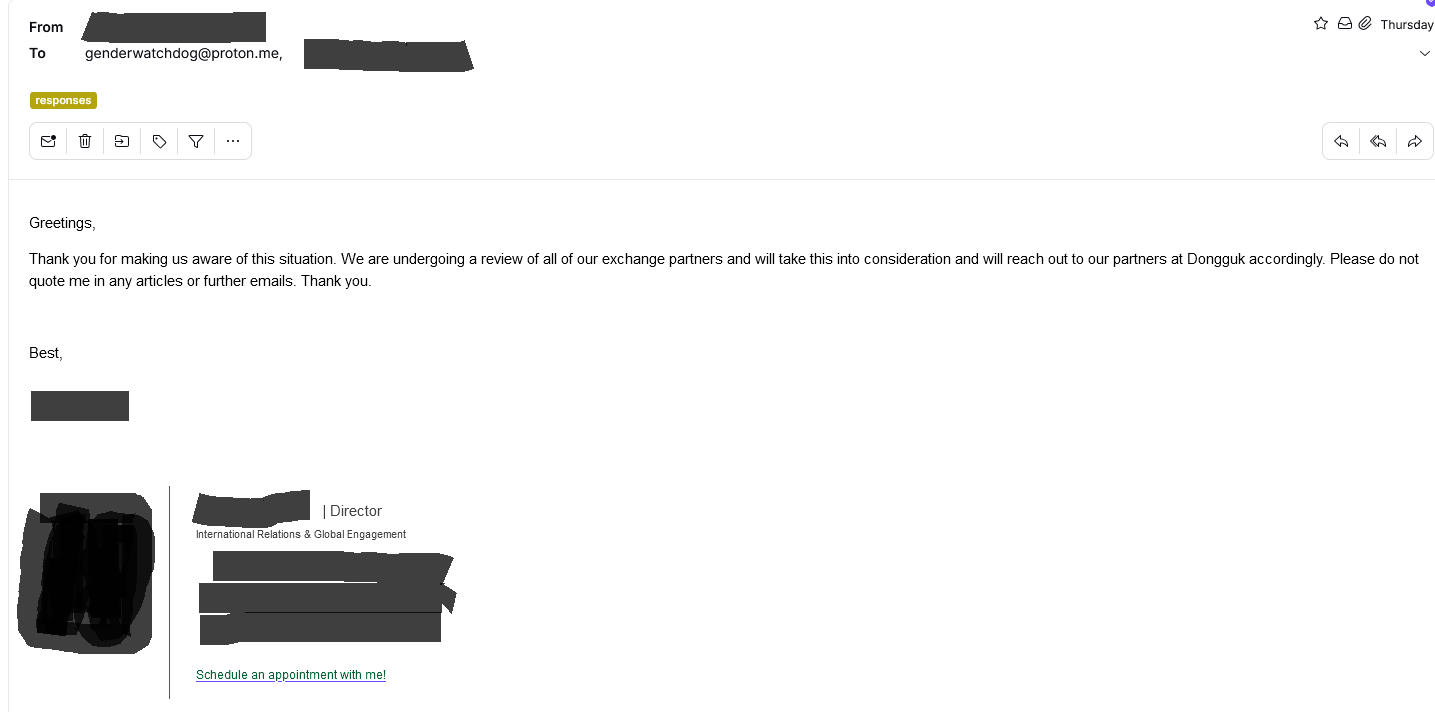
Task: Click the attachment paperclip icon
Action: tap(1365, 23)
